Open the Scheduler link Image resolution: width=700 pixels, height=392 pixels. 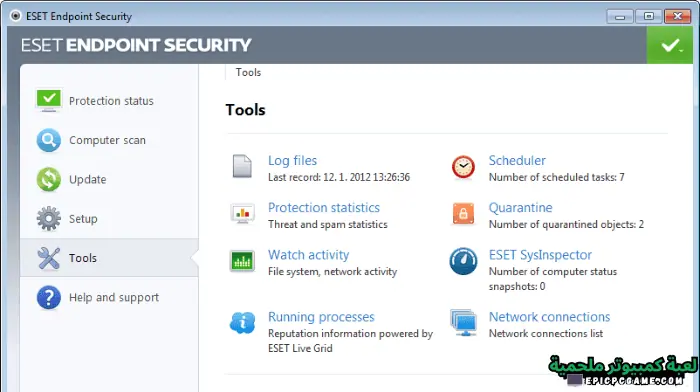(x=517, y=160)
